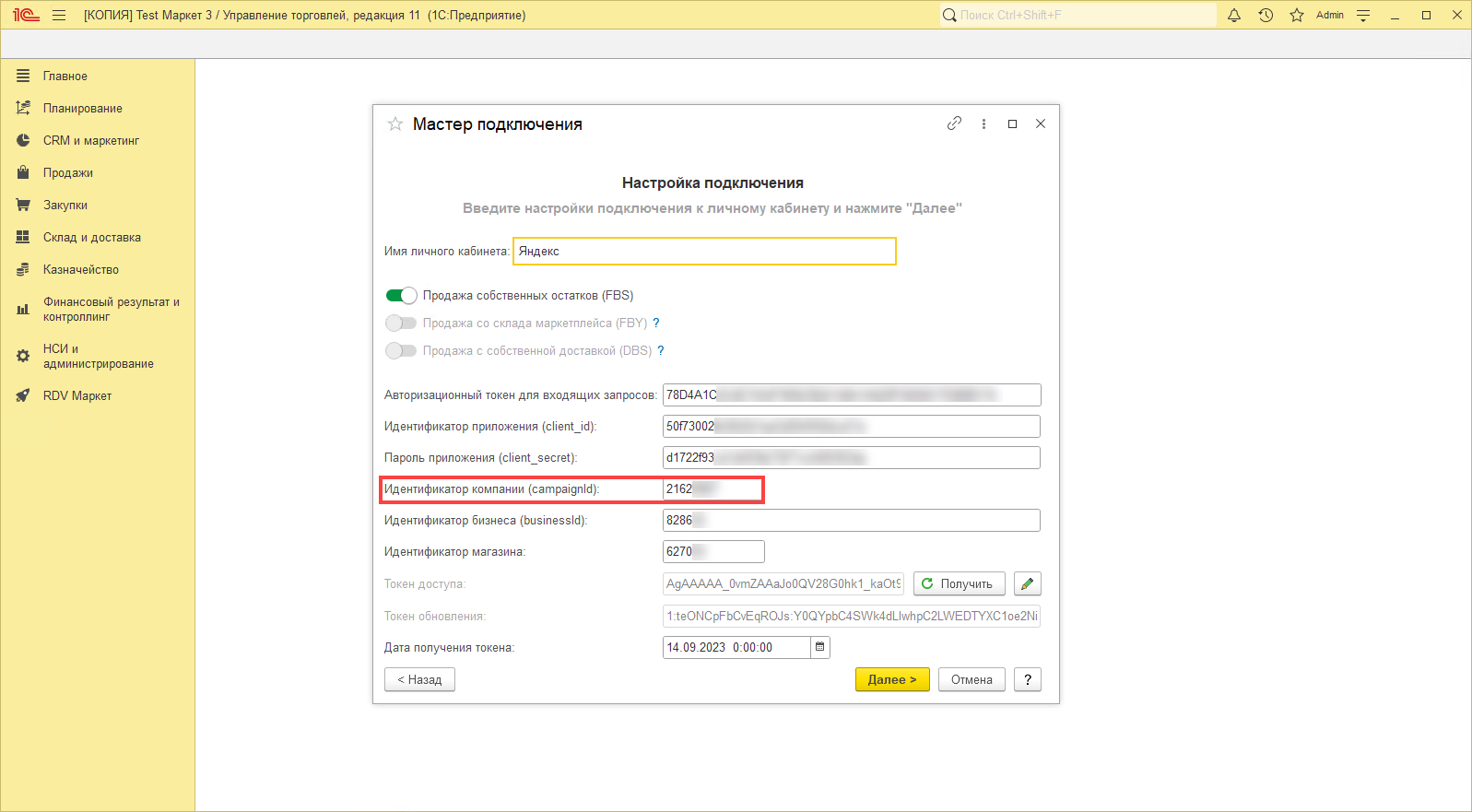Open calendar picker for token date
The image size is (1472, 812).
[819, 648]
